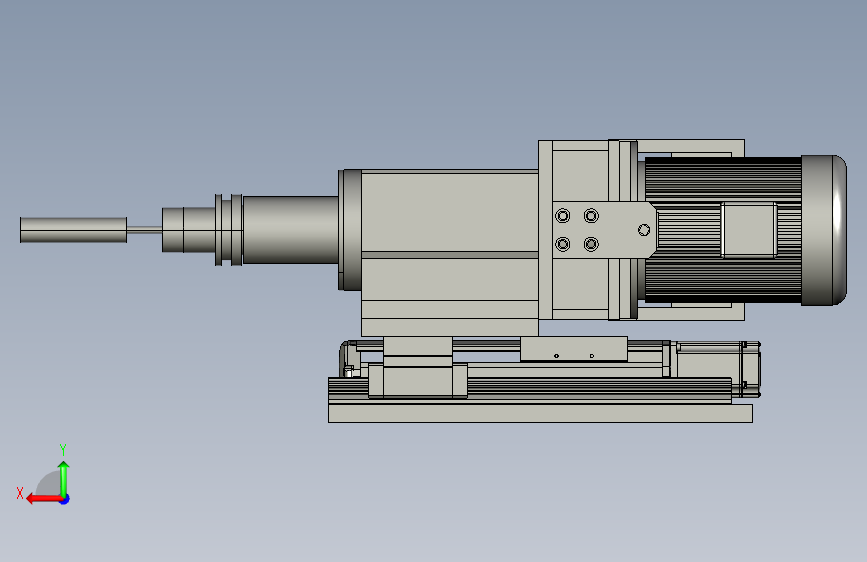867x562 pixels.
Task: Select the lower-right bolt on mounting bracket
Action: [x=591, y=244]
